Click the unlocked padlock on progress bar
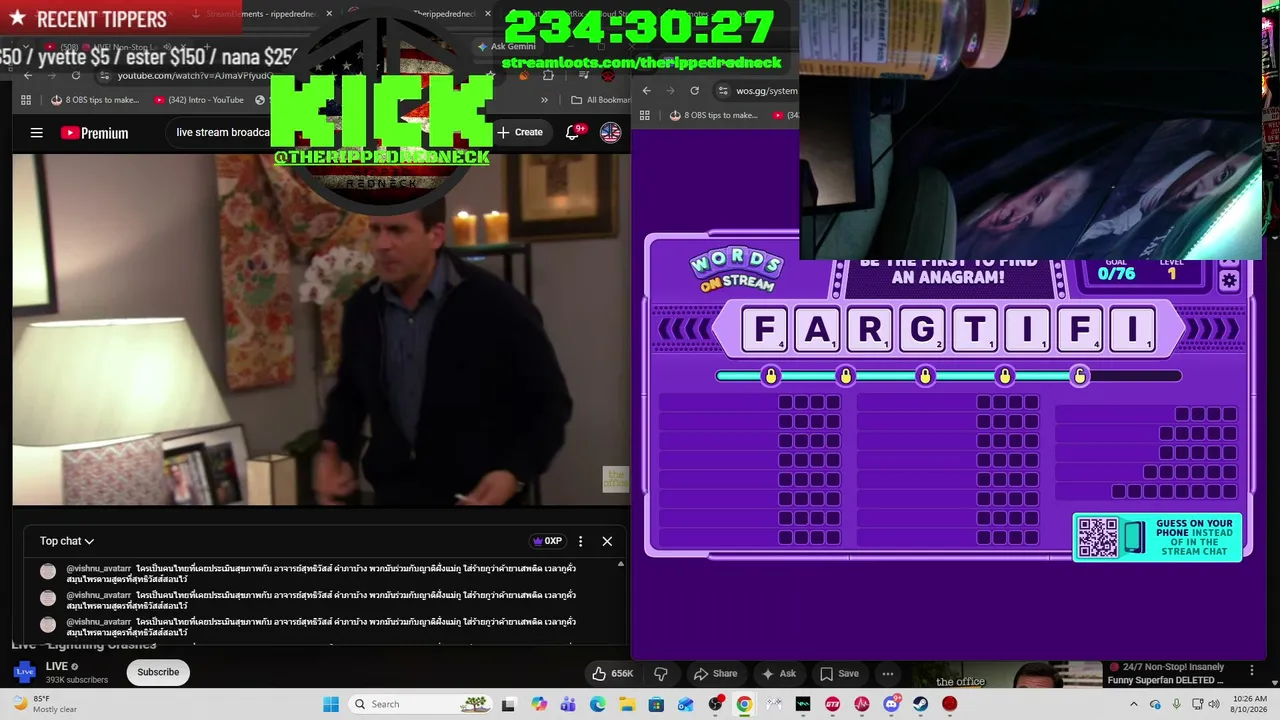The image size is (1280, 720). click(1079, 376)
